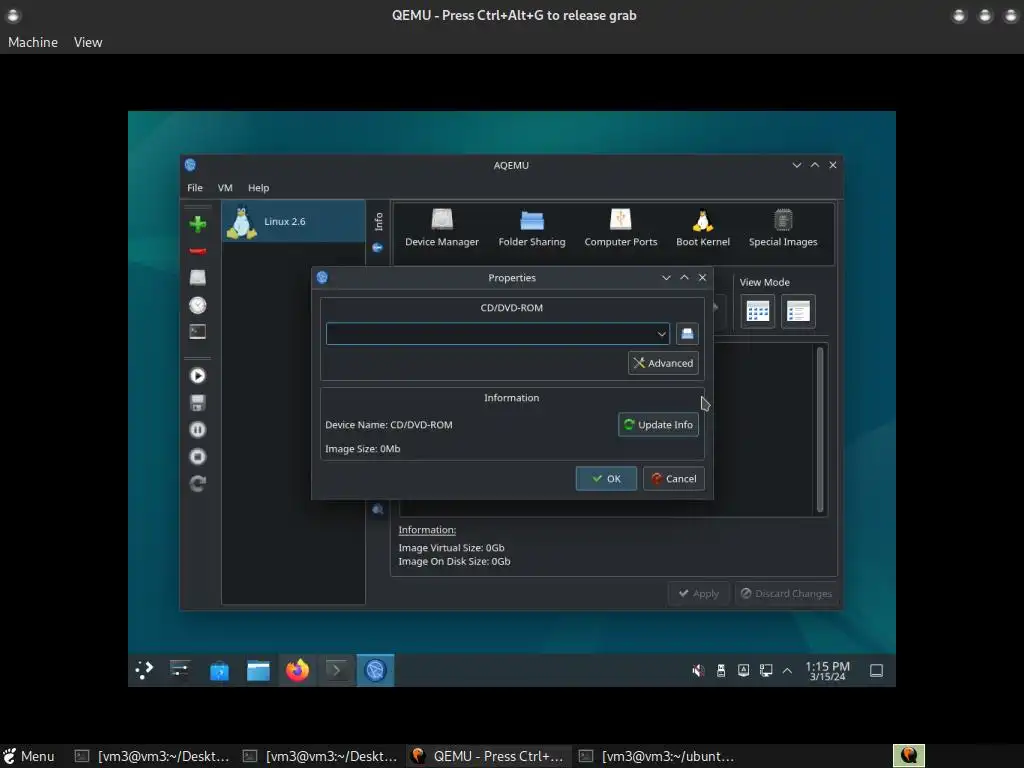Click the hard disk icon in AQEMU sidebar
Screen dimensions: 1024x768
coord(197,278)
